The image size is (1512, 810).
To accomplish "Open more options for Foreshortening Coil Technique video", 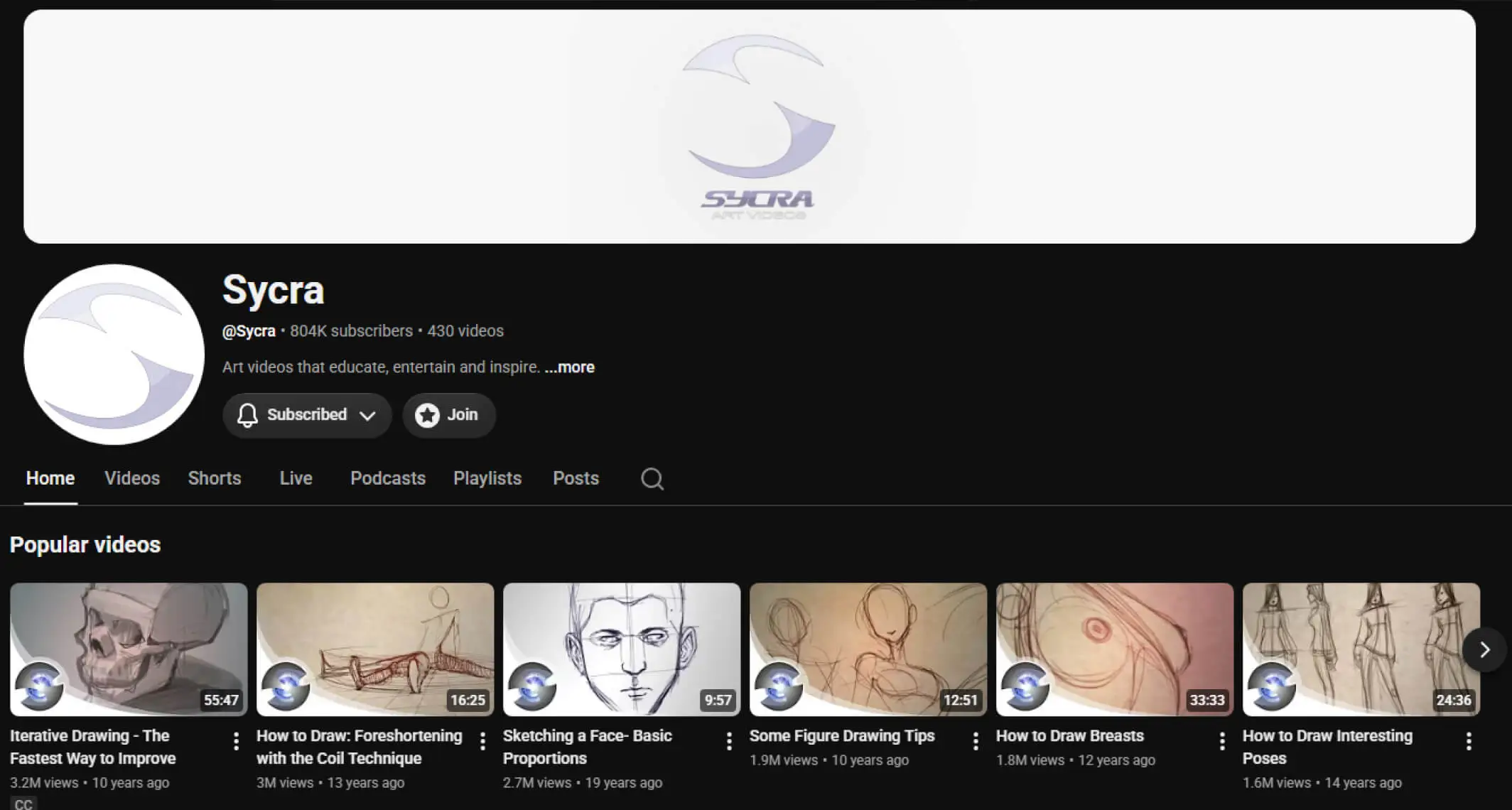I will (482, 742).
